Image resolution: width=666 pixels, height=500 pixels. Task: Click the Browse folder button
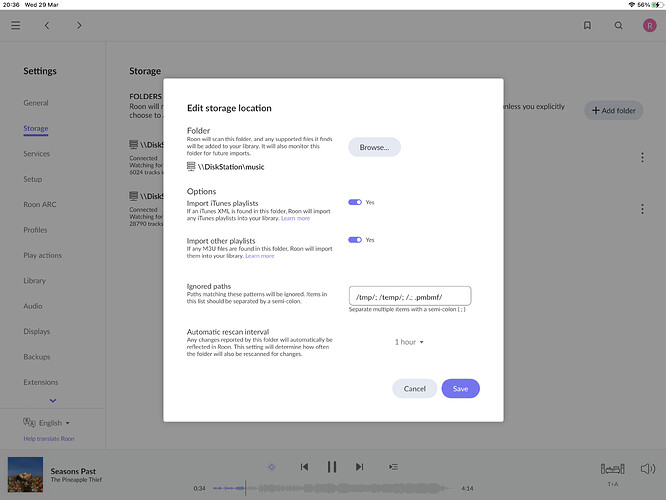pos(374,147)
